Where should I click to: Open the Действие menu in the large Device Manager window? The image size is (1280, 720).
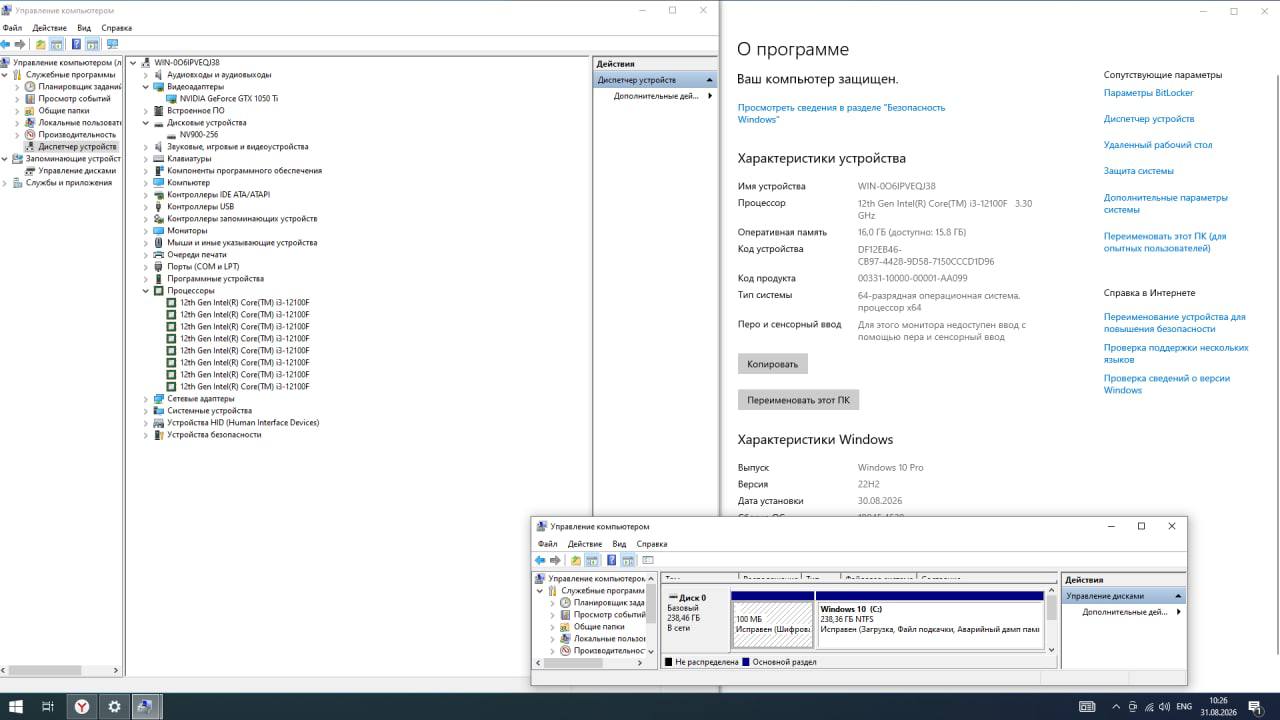pyautogui.click(x=50, y=28)
